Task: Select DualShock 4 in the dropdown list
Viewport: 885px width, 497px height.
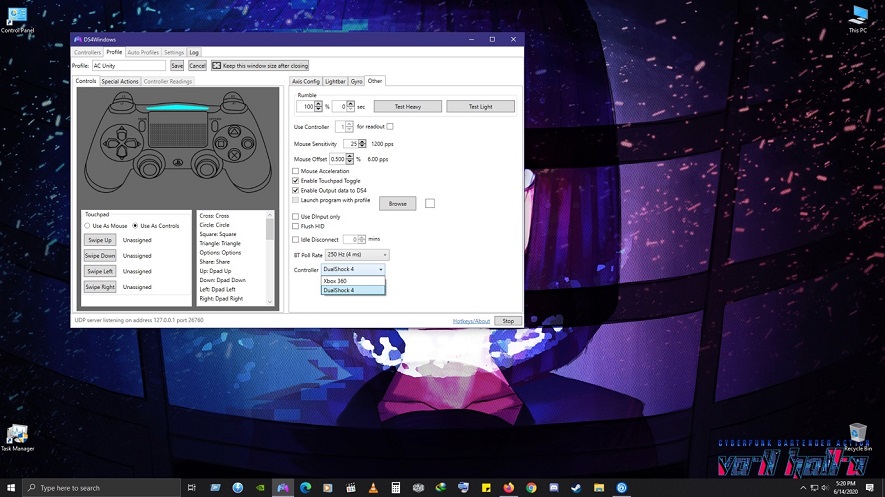Action: (x=338, y=290)
